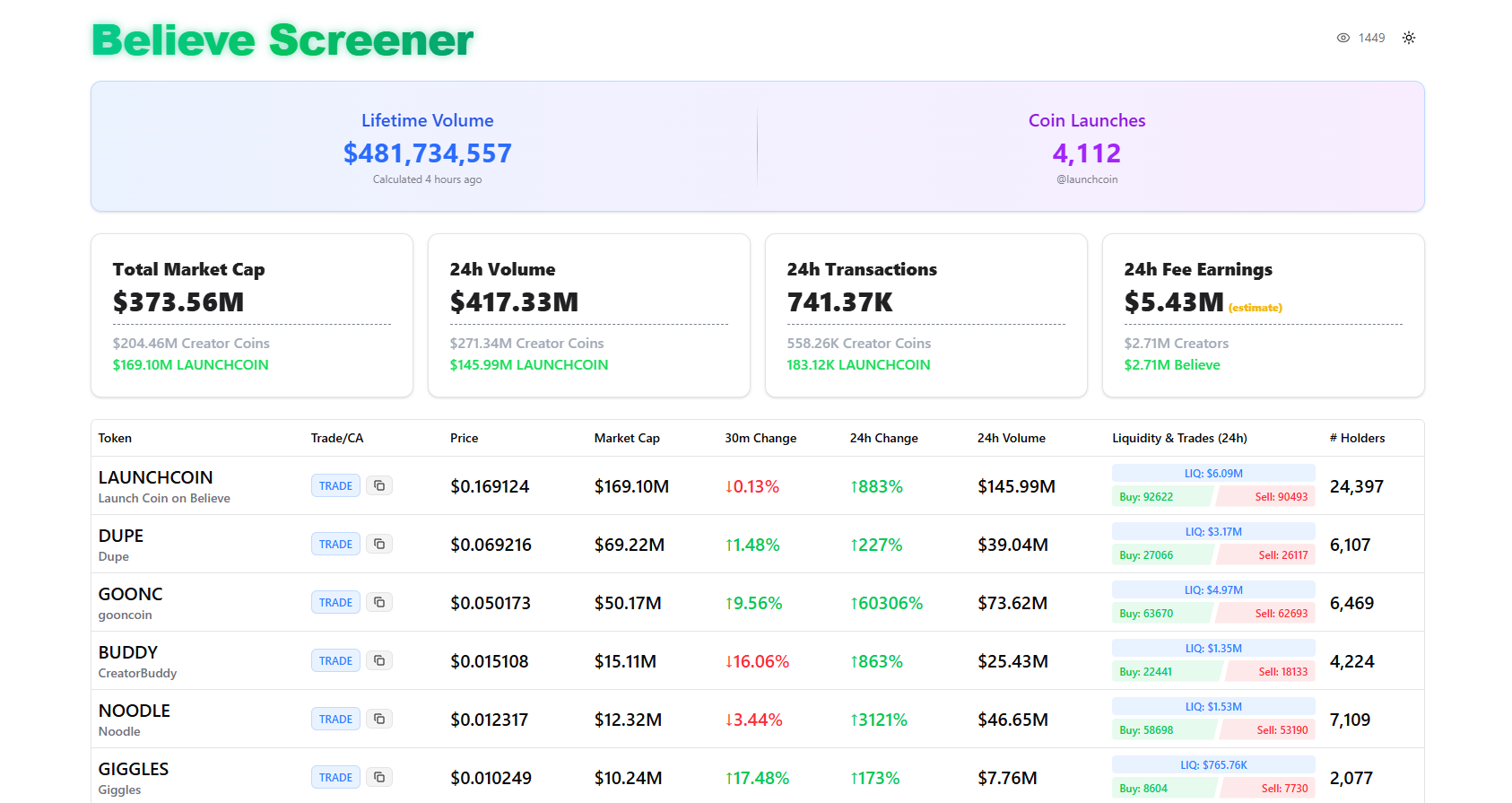This screenshot has height=803, width=1512.
Task: Copy the BUDDY contract address
Action: tap(379, 660)
